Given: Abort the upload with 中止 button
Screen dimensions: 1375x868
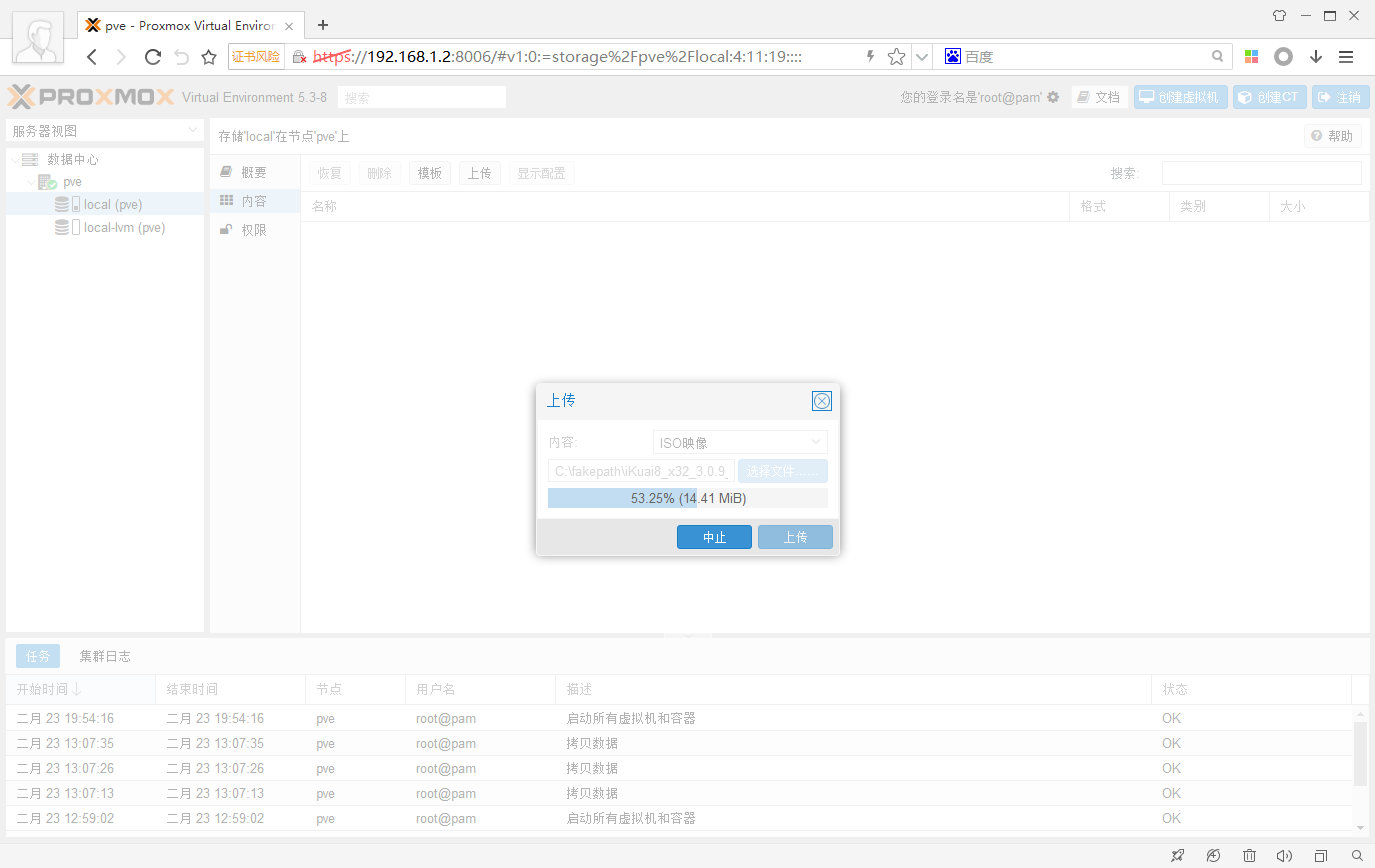Looking at the screenshot, I should [714, 537].
